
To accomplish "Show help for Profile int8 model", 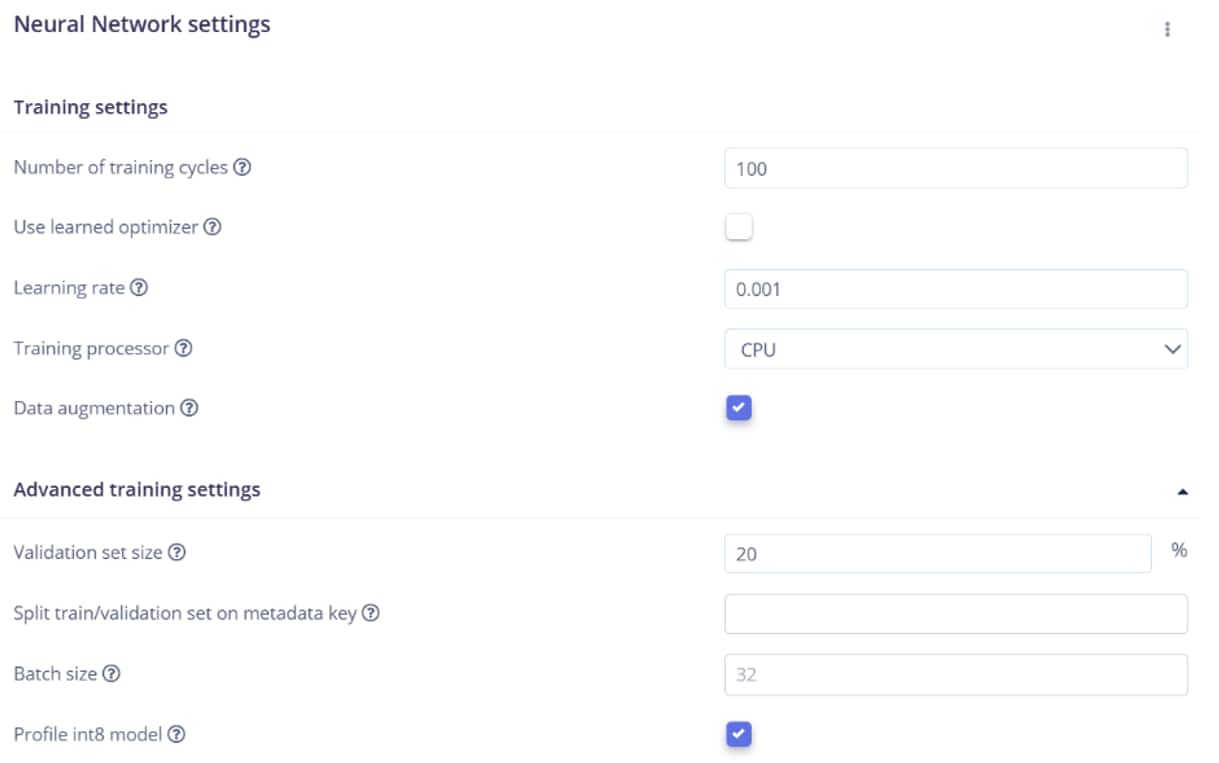I will 176,735.
